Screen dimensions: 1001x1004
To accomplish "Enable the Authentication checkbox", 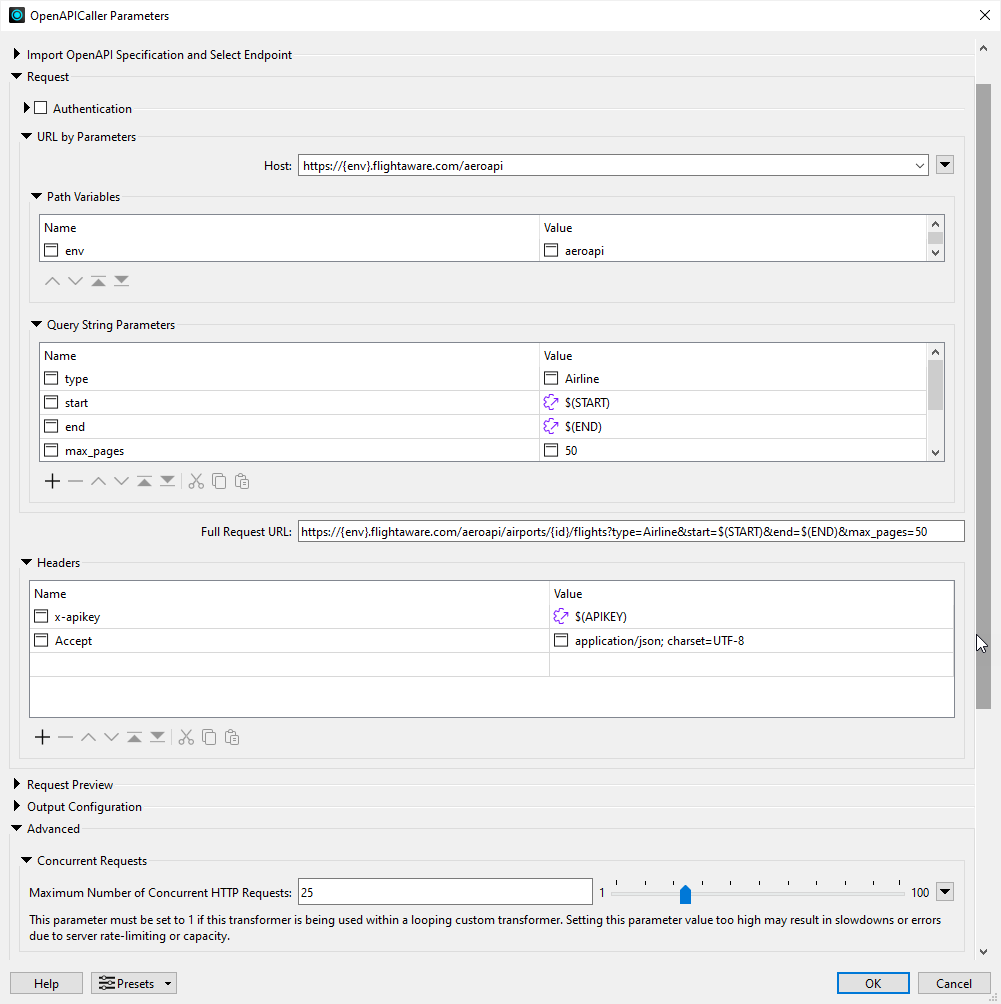I will (42, 108).
